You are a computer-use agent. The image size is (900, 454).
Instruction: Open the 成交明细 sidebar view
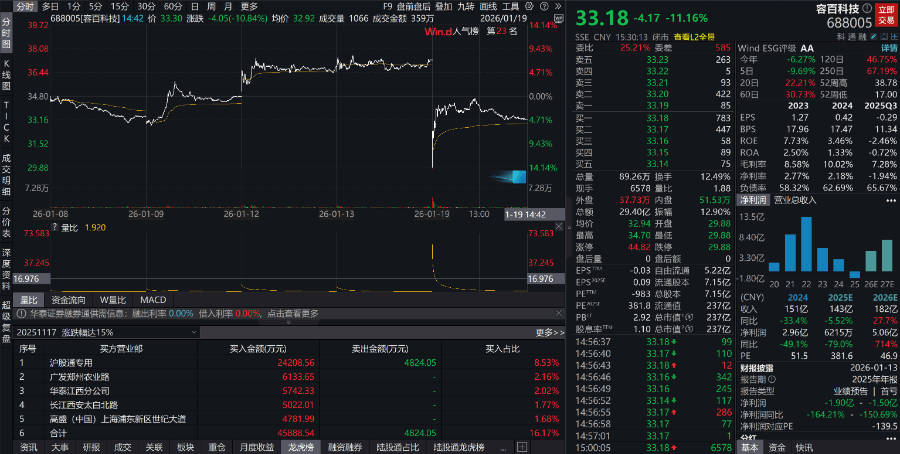6,174
